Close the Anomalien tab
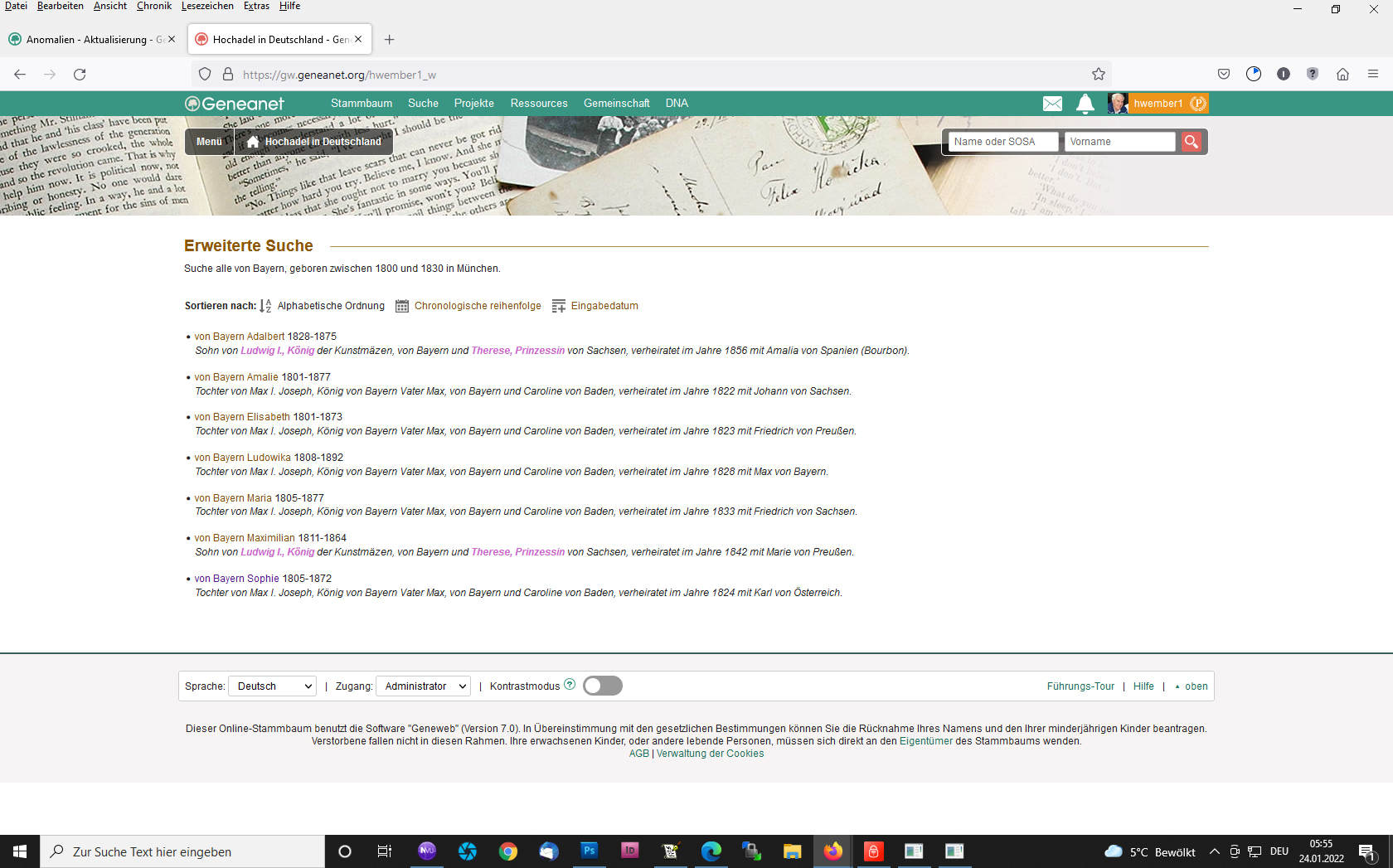 [x=172, y=39]
